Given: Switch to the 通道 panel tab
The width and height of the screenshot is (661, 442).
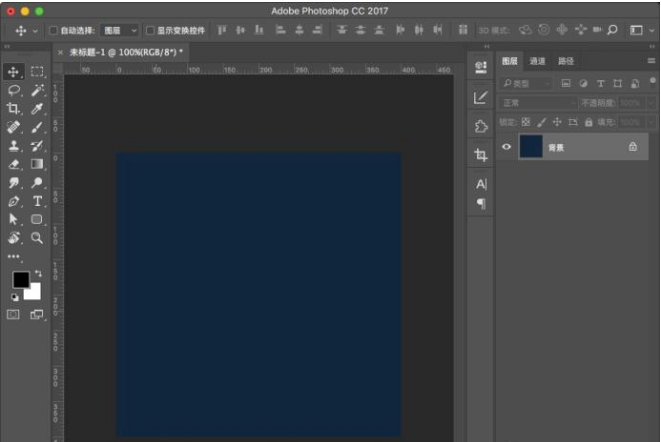Looking at the screenshot, I should pyautogui.click(x=538, y=62).
